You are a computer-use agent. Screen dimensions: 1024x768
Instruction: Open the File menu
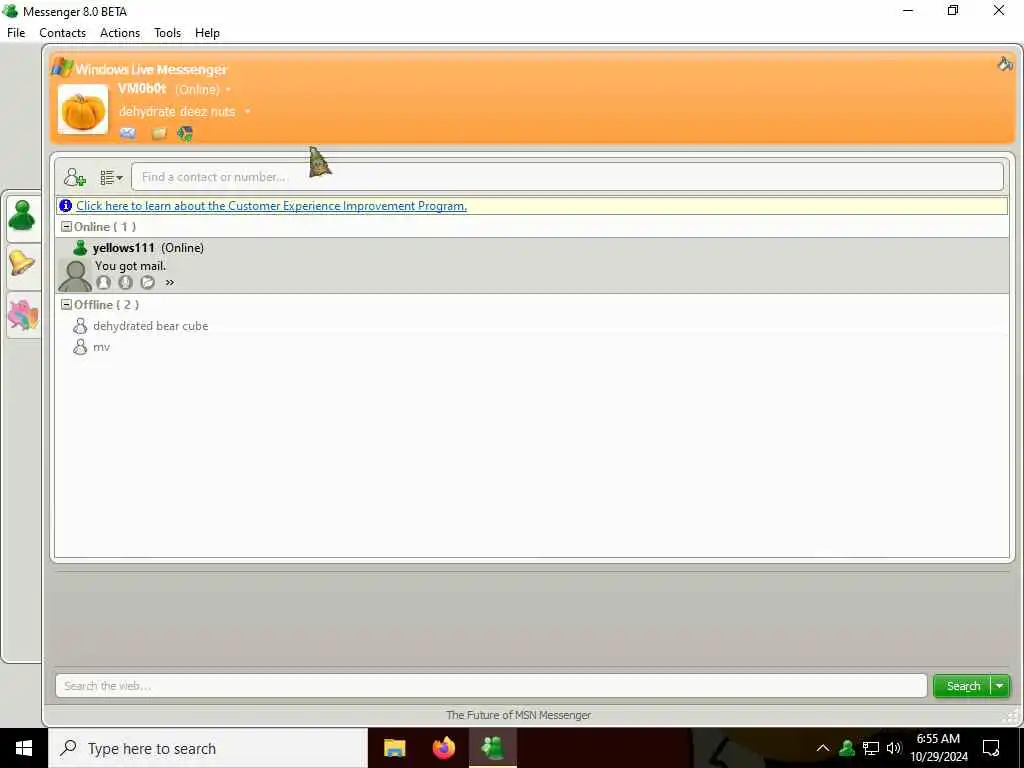coord(16,33)
